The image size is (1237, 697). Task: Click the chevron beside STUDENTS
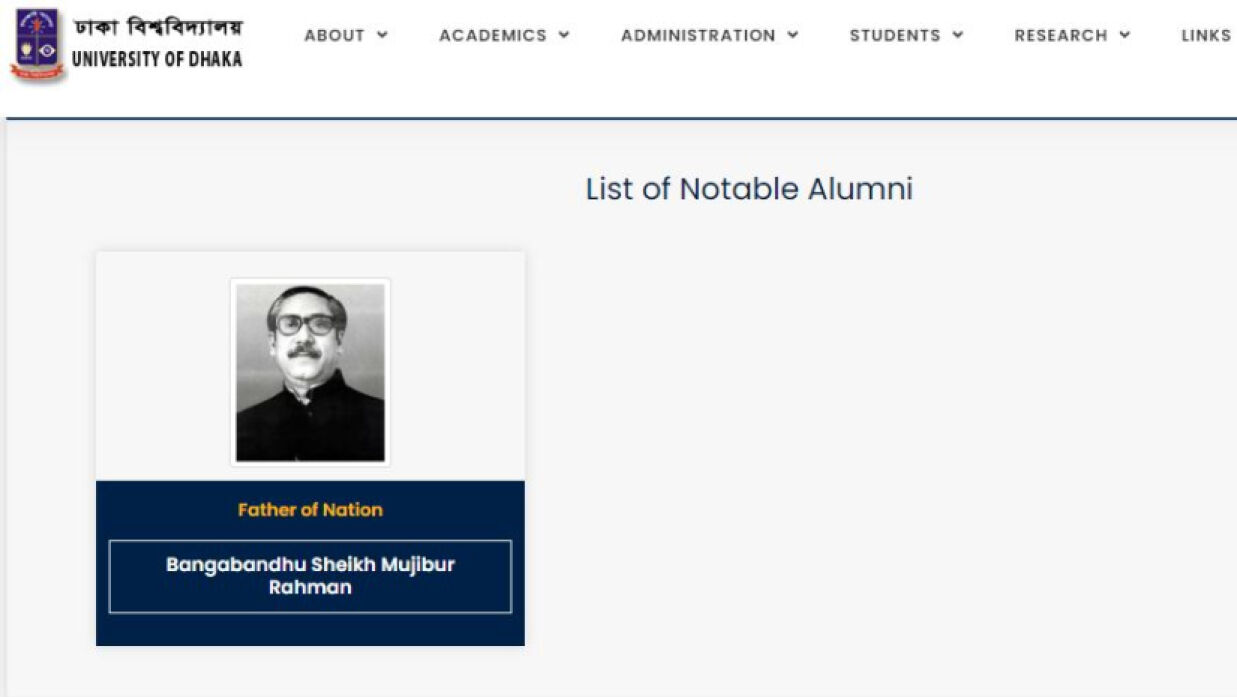(958, 35)
